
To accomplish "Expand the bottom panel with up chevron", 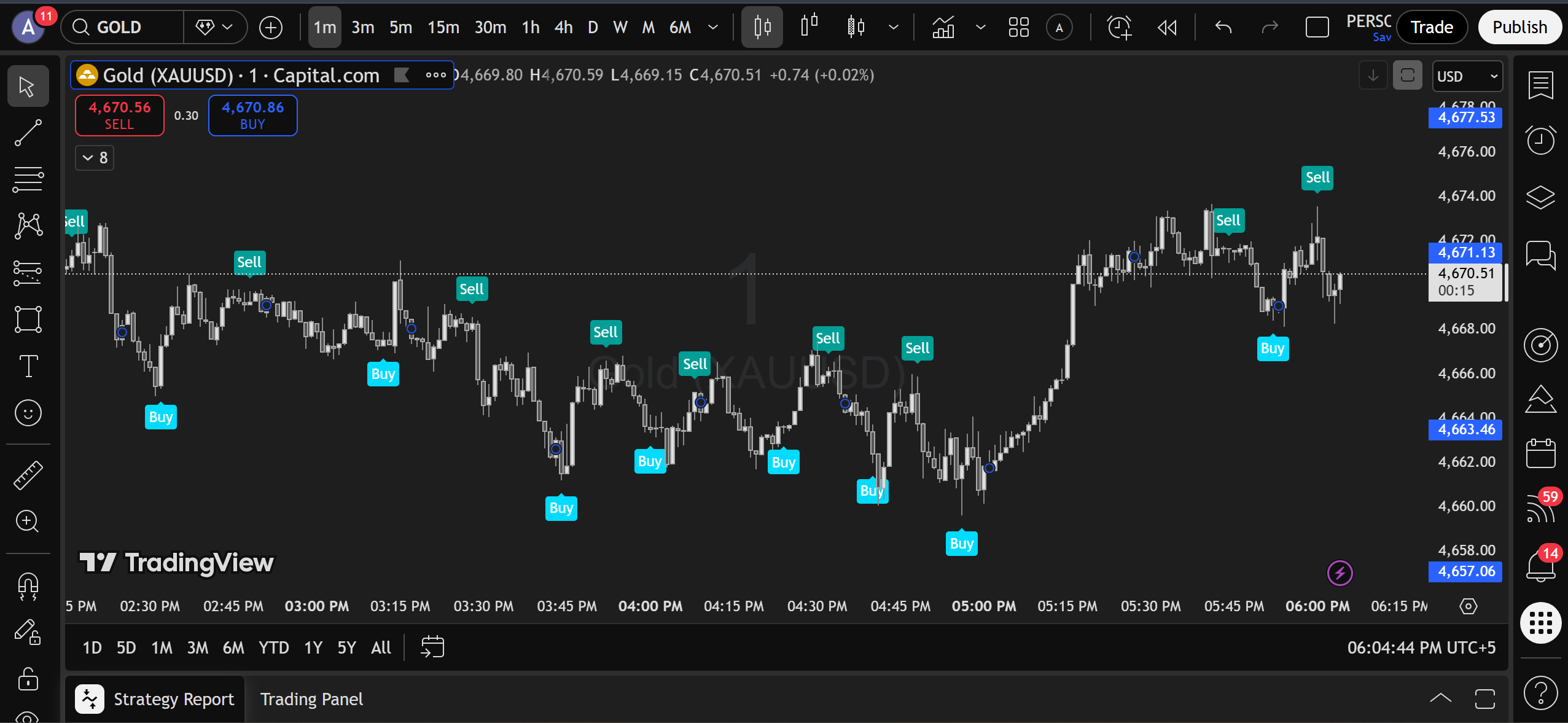I will click(x=1440, y=698).
